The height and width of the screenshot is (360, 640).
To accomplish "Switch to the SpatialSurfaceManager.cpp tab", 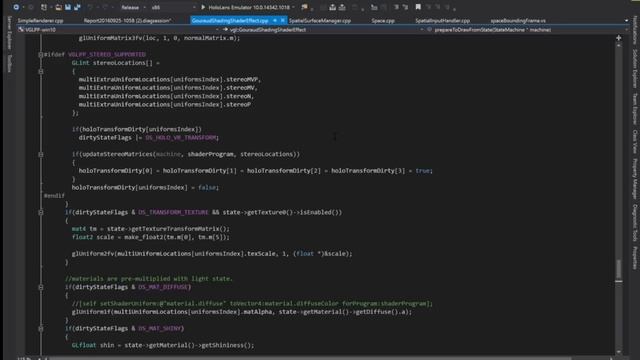I will coord(320,20).
